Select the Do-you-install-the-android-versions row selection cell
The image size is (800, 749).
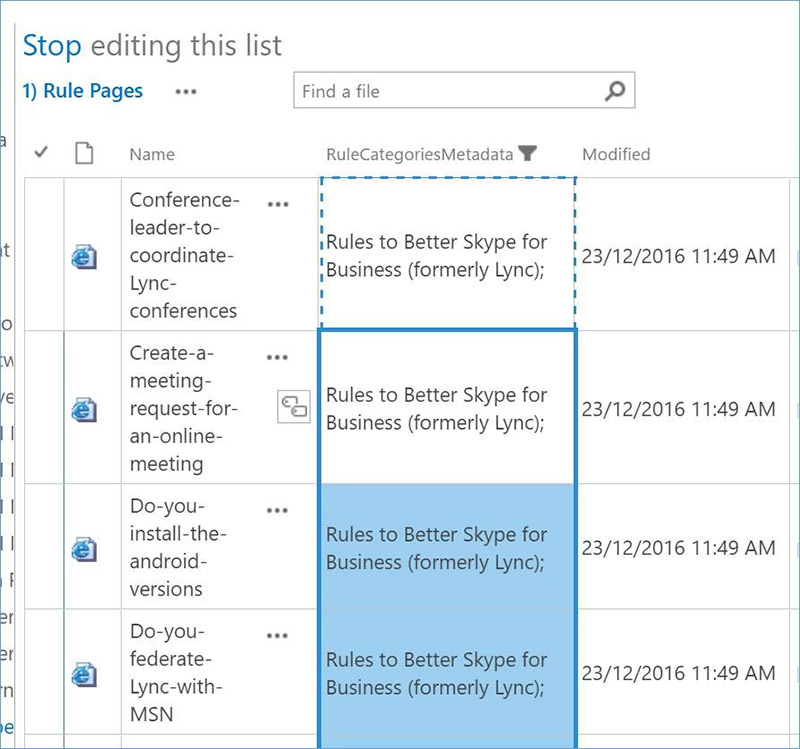(x=43, y=547)
